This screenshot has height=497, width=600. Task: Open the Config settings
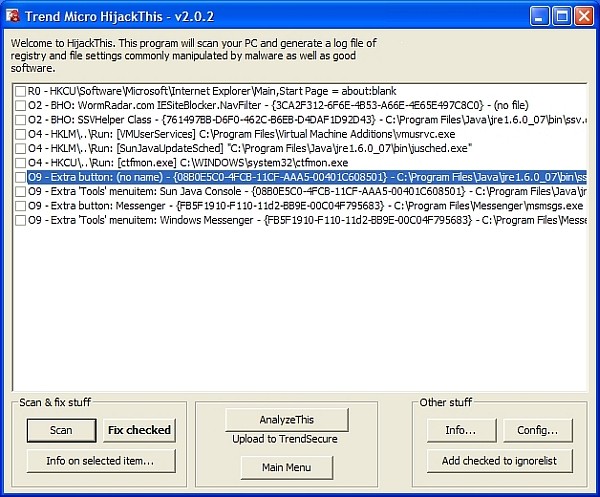coord(537,430)
